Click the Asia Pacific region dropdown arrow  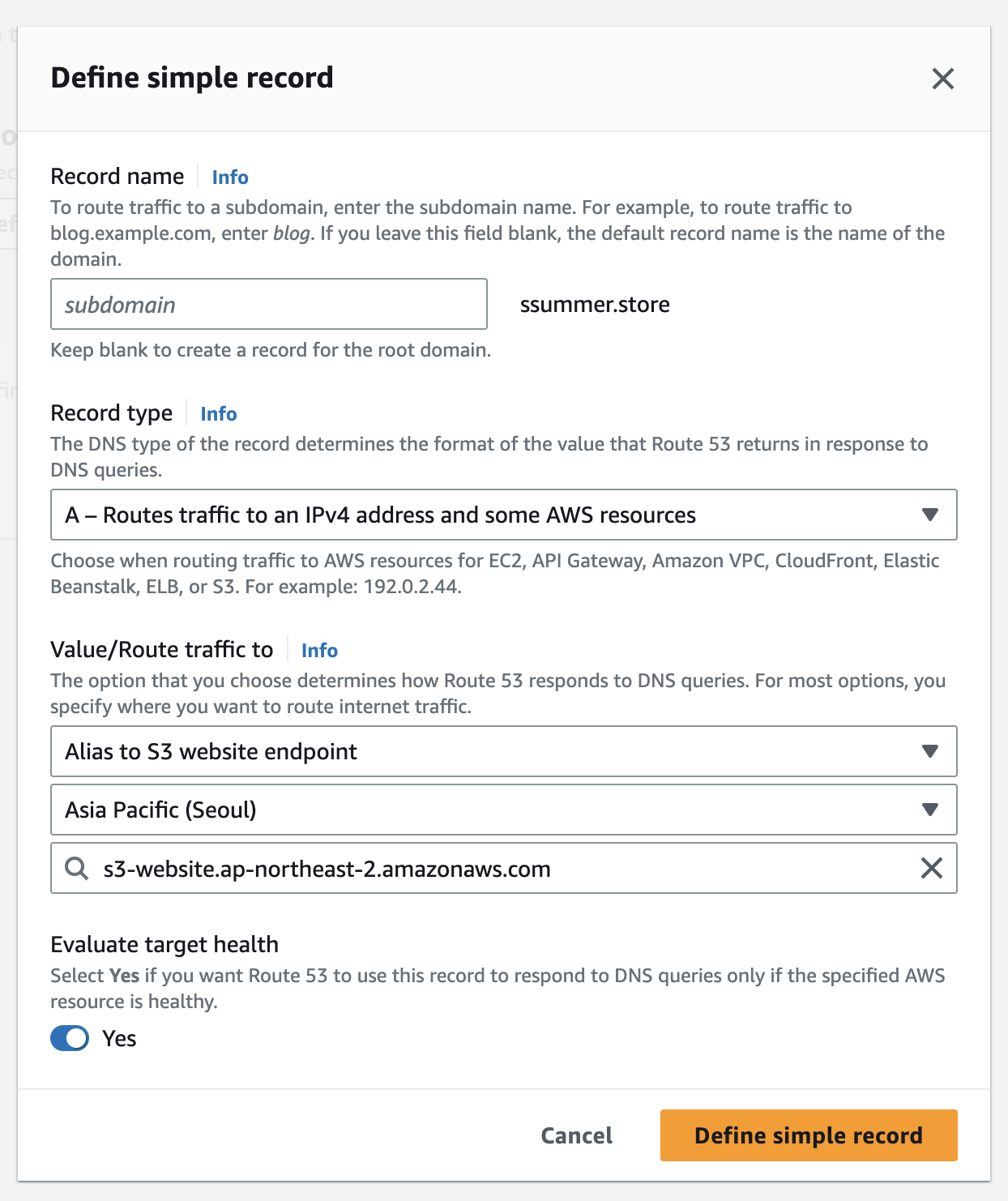click(929, 810)
